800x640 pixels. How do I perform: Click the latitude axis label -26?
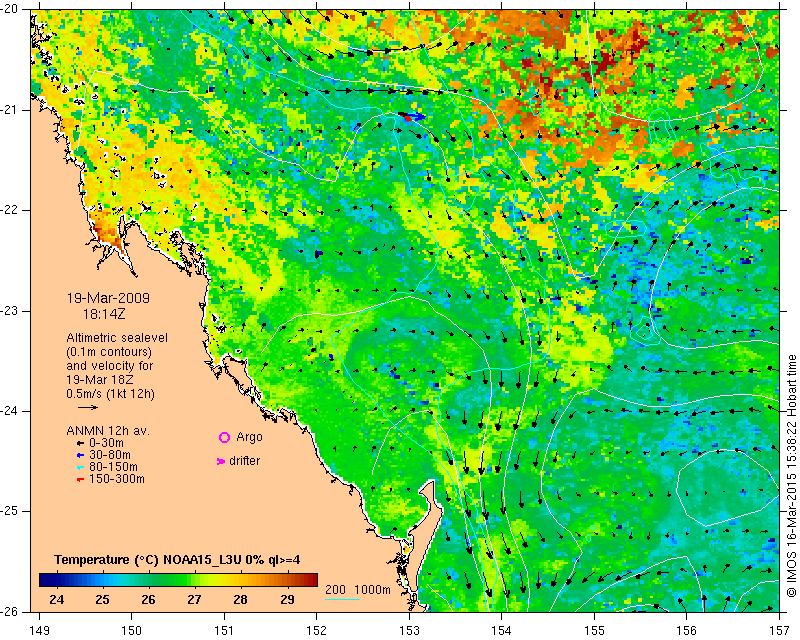tap(9, 612)
